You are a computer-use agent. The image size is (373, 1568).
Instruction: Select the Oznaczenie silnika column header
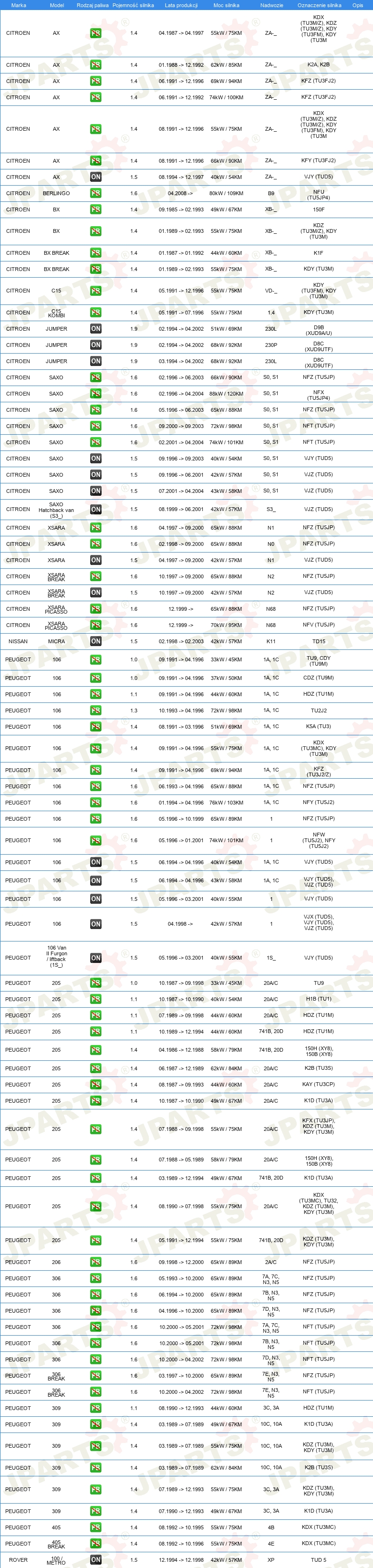320,5
